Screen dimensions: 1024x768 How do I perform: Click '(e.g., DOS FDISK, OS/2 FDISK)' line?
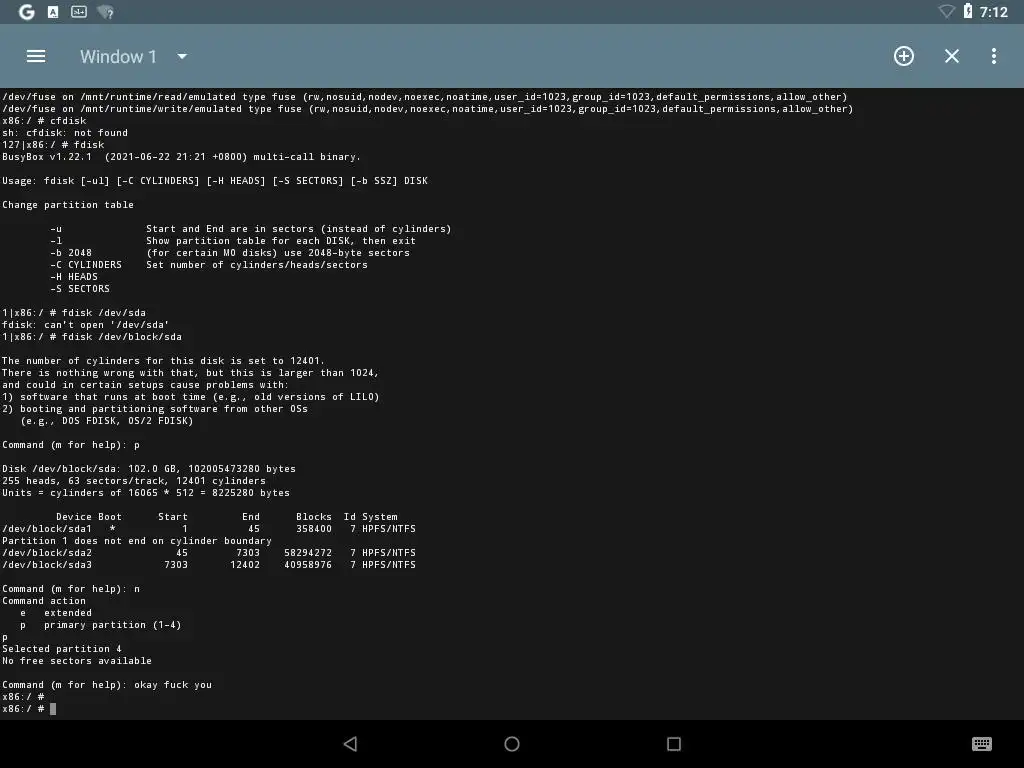point(106,421)
